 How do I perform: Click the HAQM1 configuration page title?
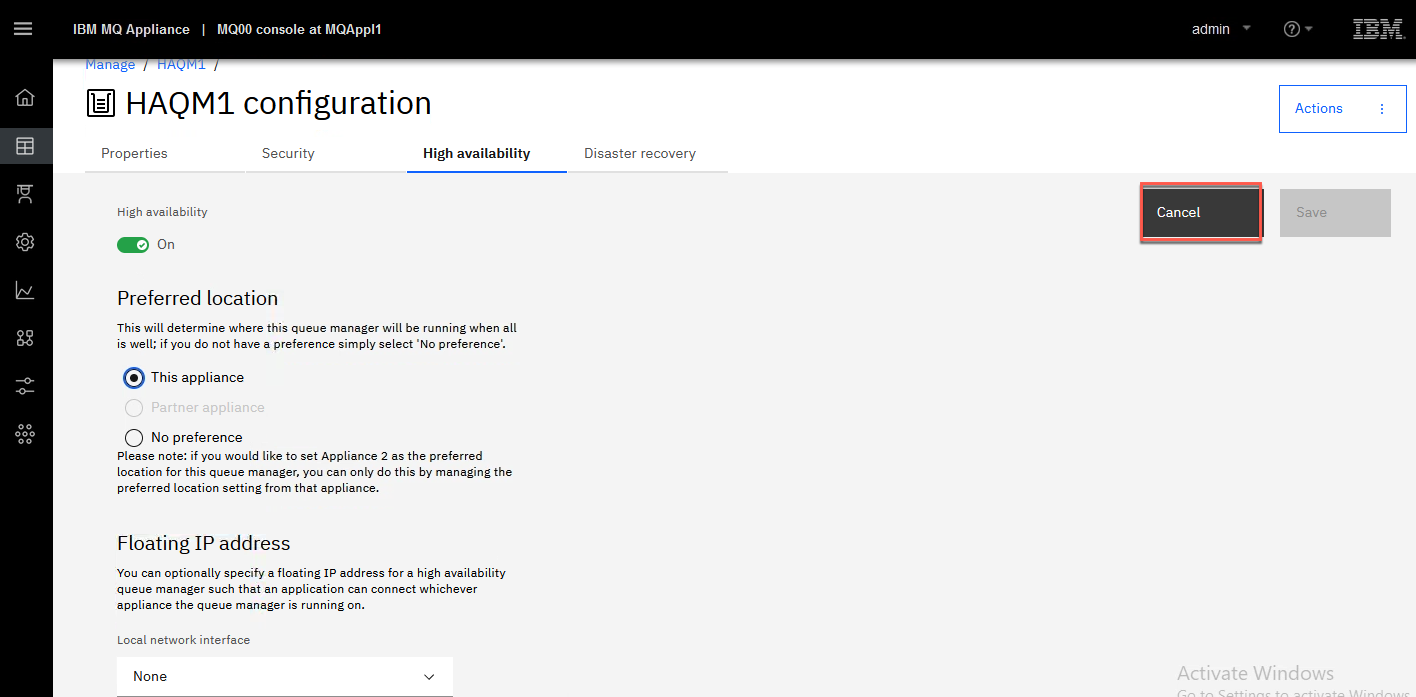[278, 103]
